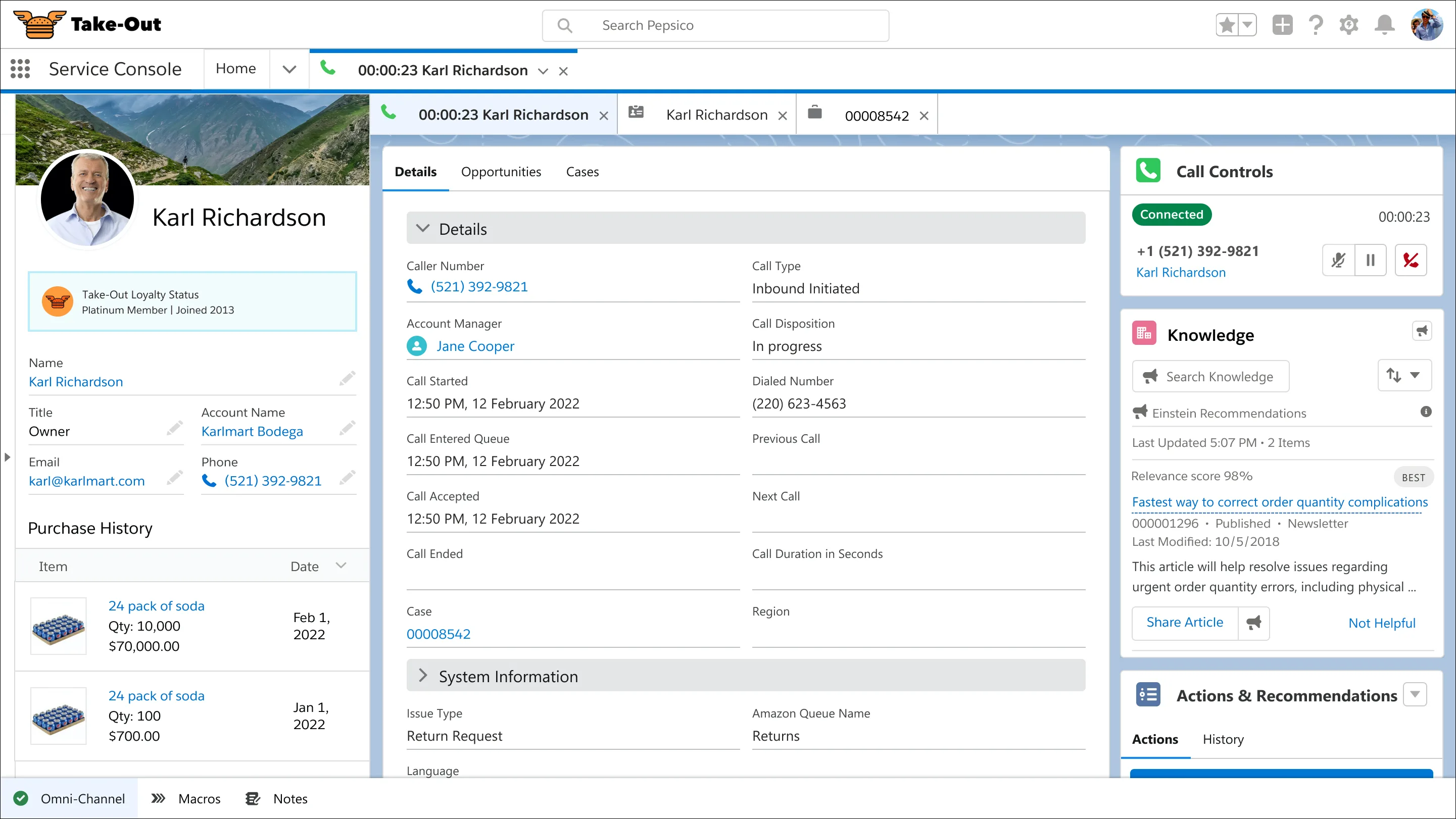Toggle Omni-Channel status indicator
Image resolution: width=1456 pixels, height=819 pixels.
20,798
